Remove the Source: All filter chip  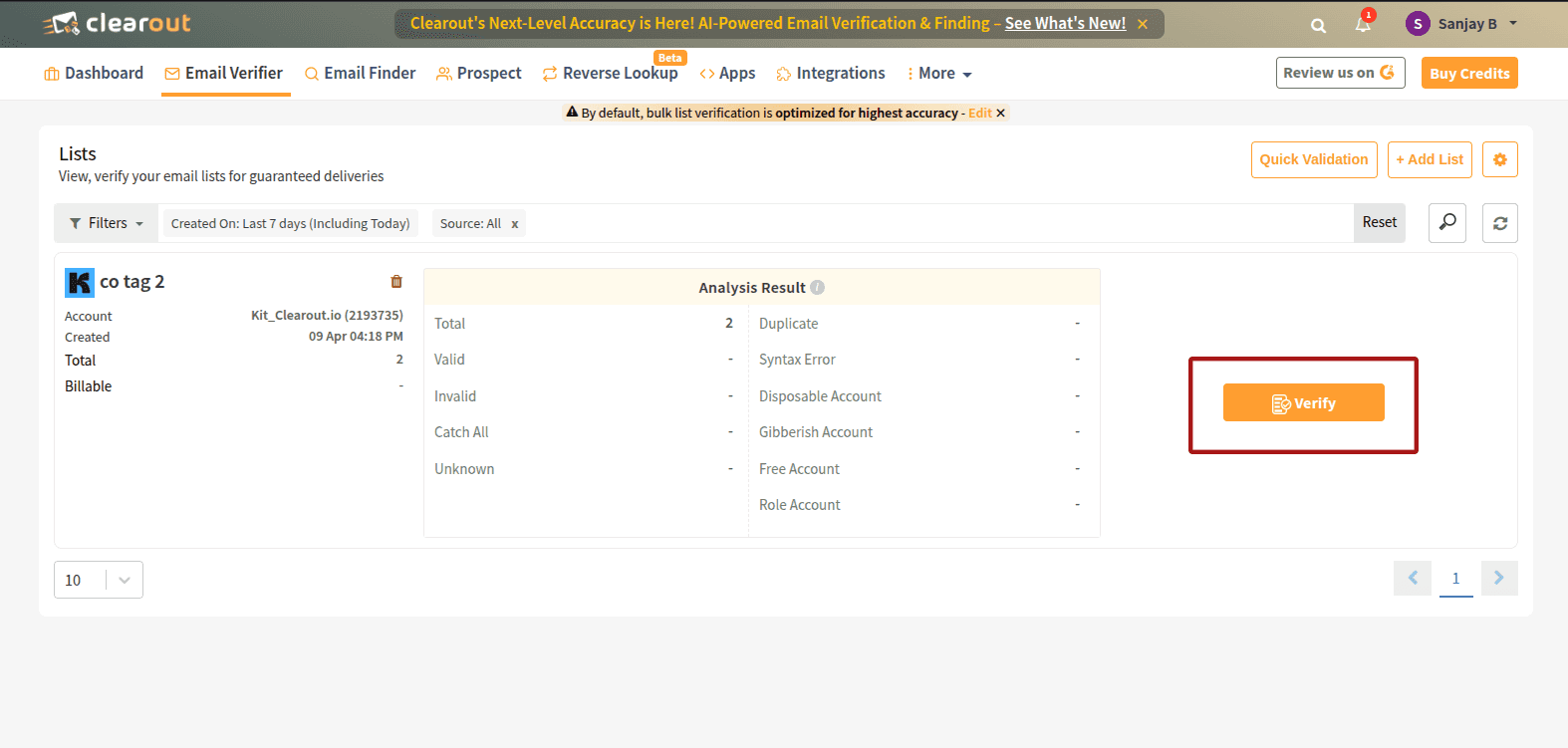pos(515,224)
